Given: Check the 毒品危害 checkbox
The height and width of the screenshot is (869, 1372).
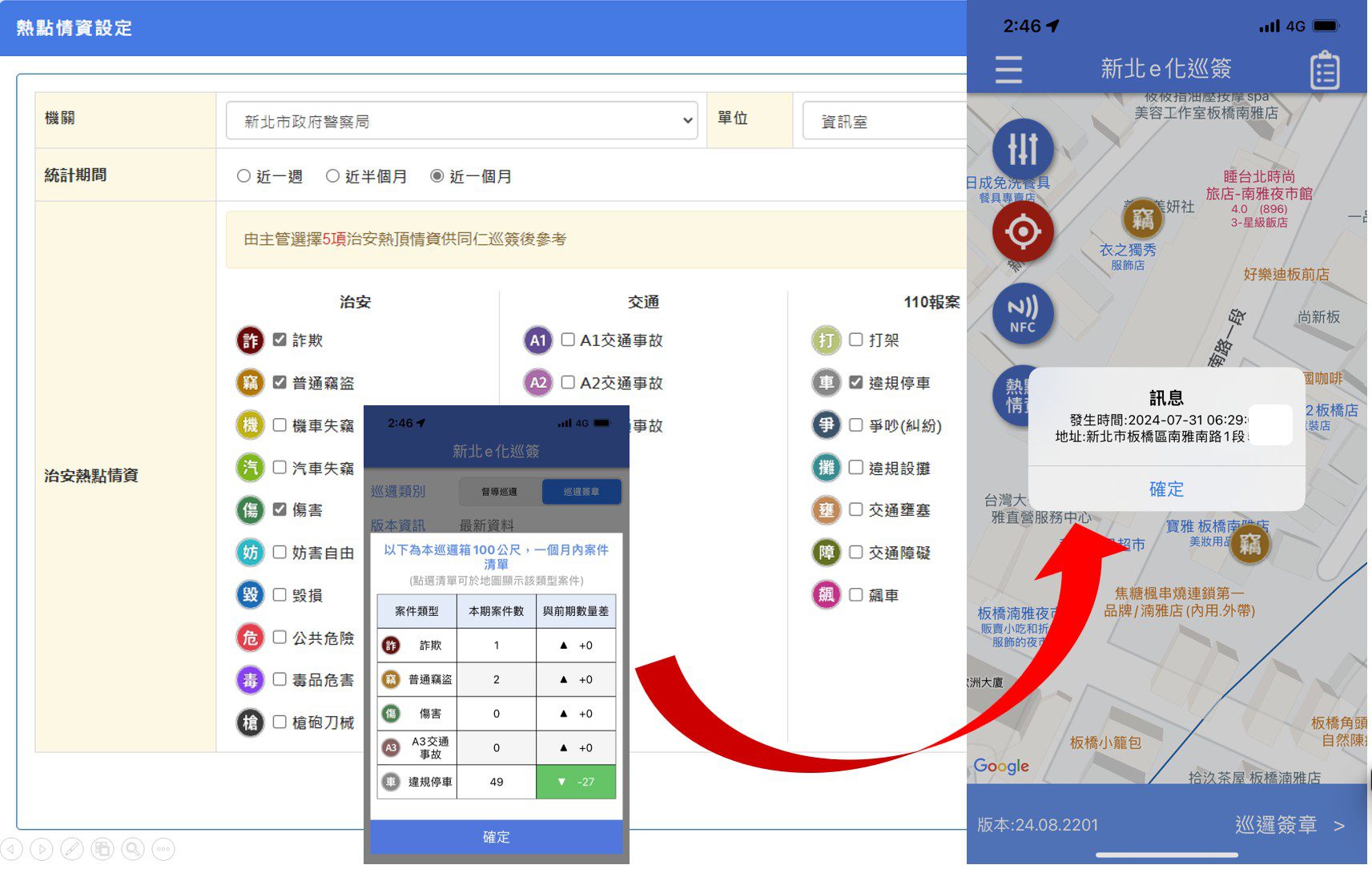Looking at the screenshot, I should click(x=280, y=679).
